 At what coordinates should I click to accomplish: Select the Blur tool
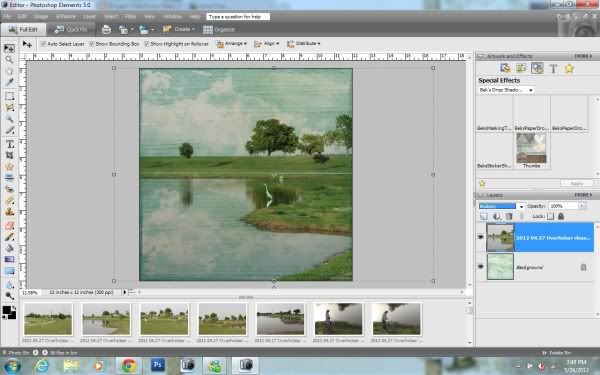9,285
